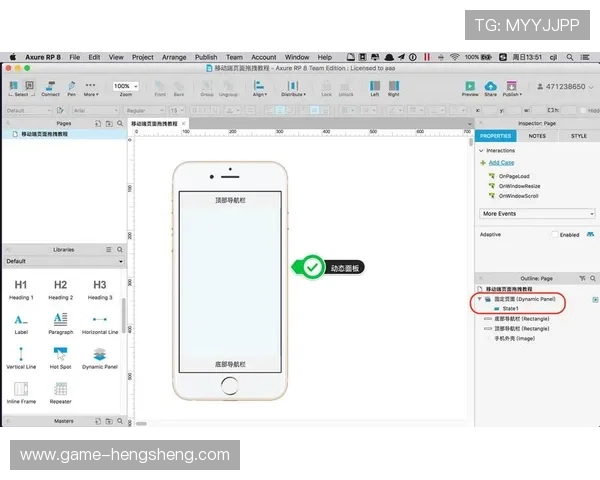The height and width of the screenshot is (480, 600).
Task: Click the Align toolbar icon
Action: point(259,89)
